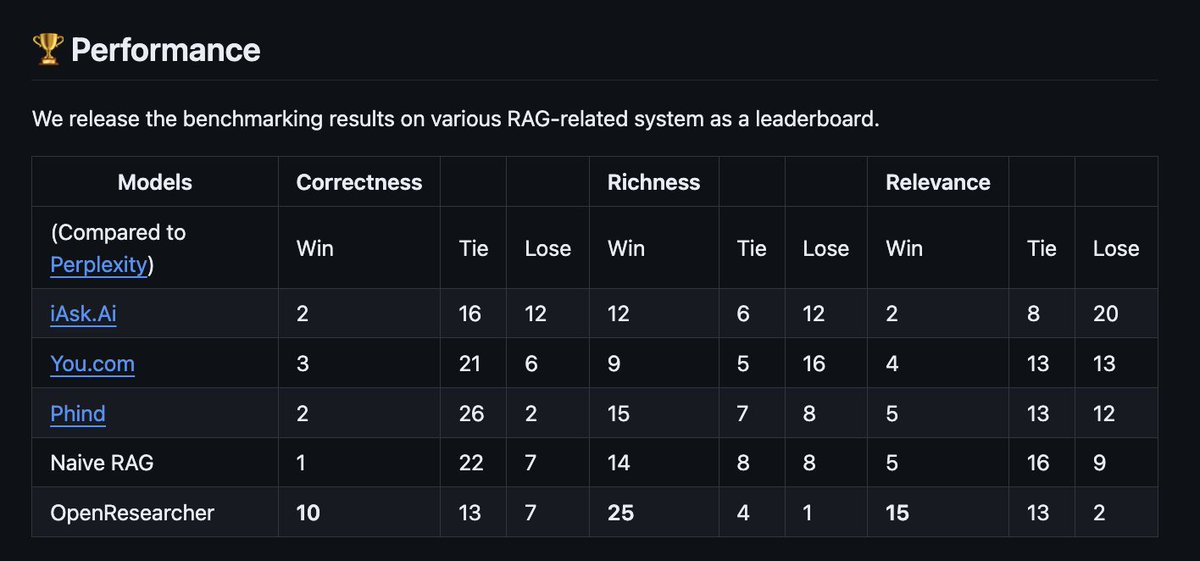This screenshot has width=1200, height=561.
Task: Click OpenResearcher's bold Correctness win value 10
Action: (308, 513)
